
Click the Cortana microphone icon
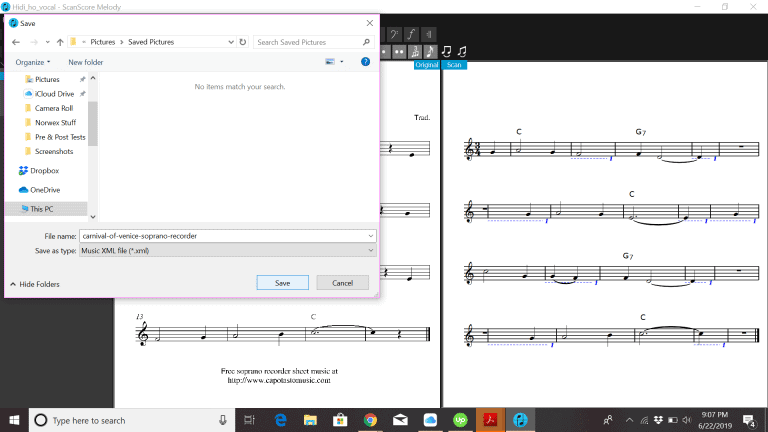click(223, 420)
